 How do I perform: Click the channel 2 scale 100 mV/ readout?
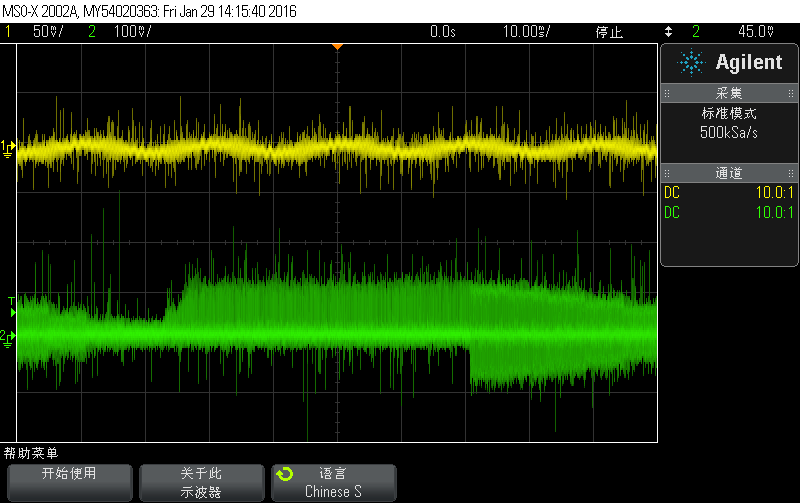pyautogui.click(x=132, y=32)
